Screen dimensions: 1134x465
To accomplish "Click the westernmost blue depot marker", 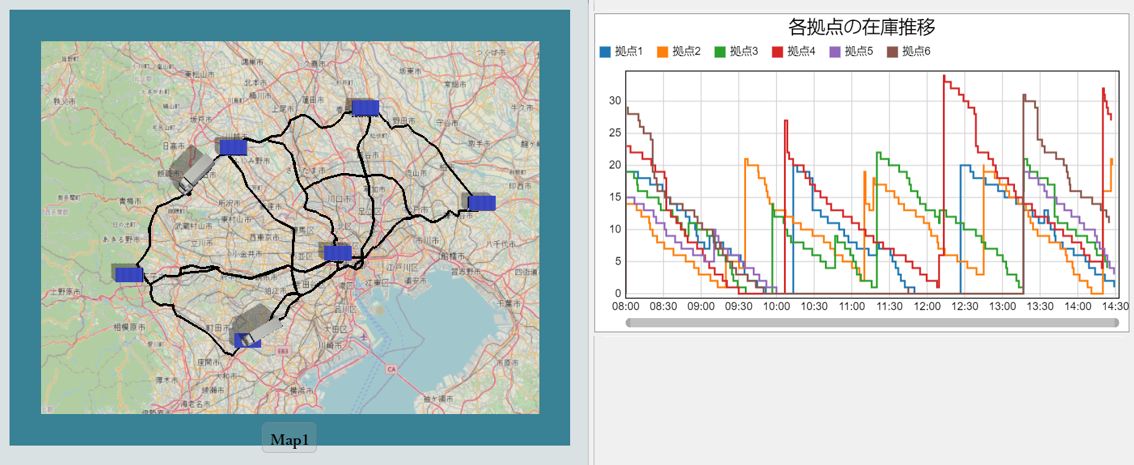I will click(128, 274).
